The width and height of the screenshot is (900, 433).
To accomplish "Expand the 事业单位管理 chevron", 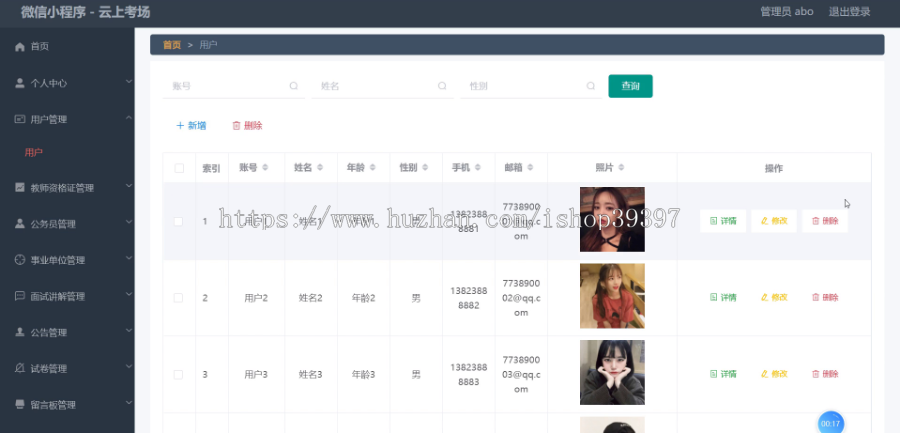I will pyautogui.click(x=129, y=258).
